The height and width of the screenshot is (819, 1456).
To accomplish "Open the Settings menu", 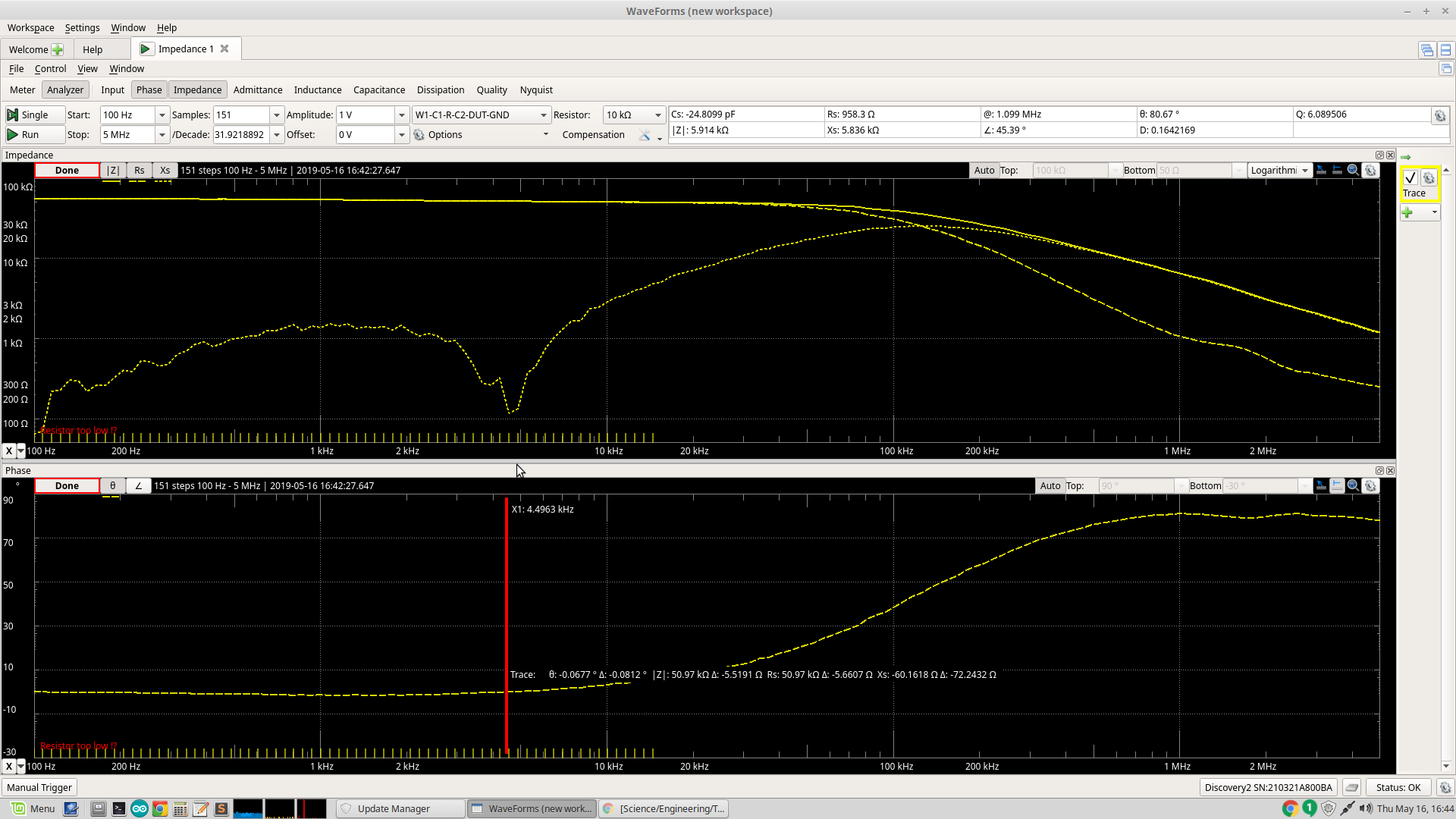I will [82, 27].
